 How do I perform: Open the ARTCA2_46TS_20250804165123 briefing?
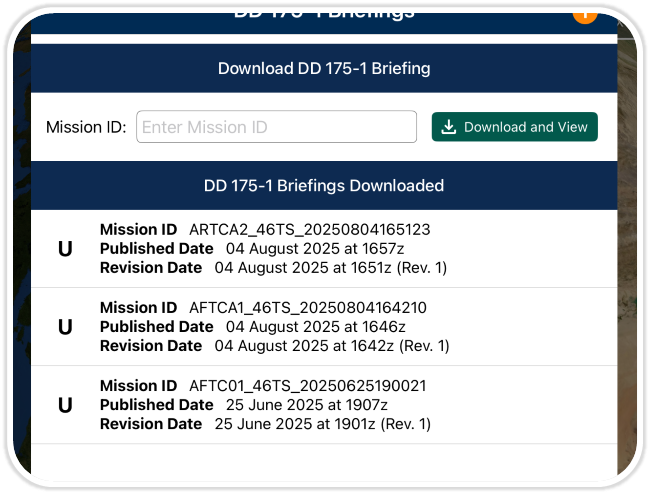pos(309,229)
